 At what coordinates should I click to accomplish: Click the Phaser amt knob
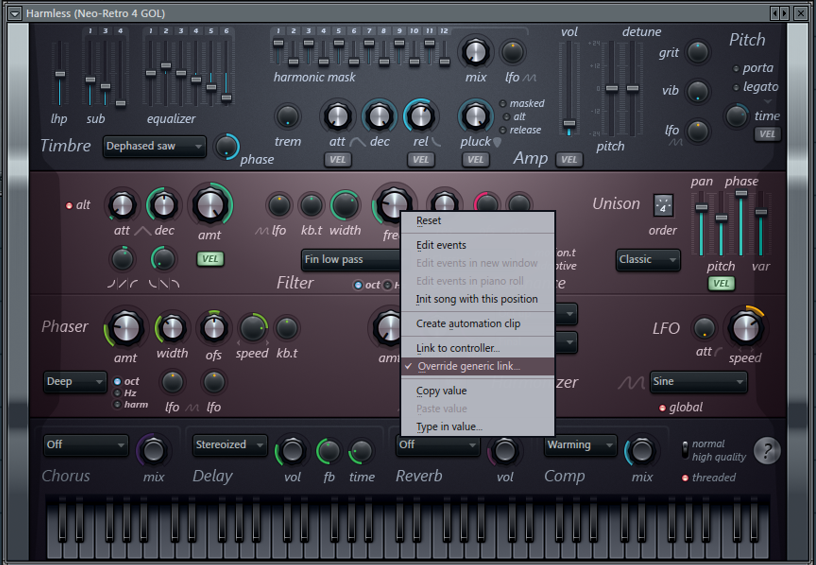(x=125, y=328)
